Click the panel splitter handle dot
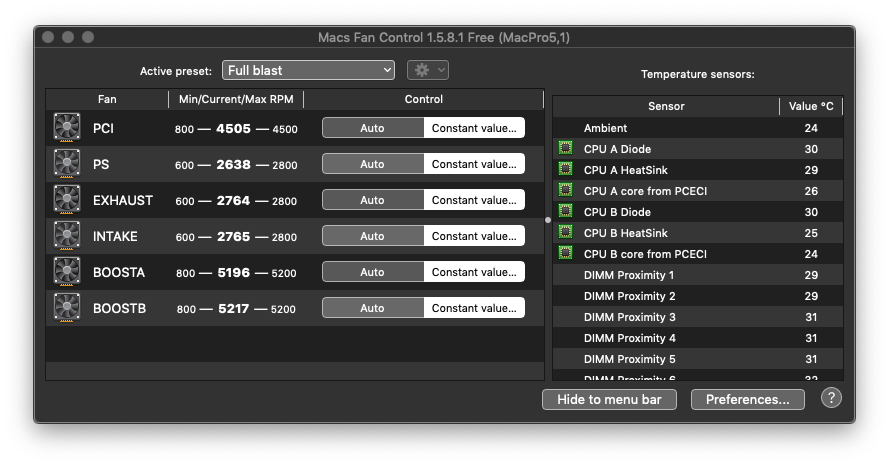889x465 pixels. click(548, 220)
